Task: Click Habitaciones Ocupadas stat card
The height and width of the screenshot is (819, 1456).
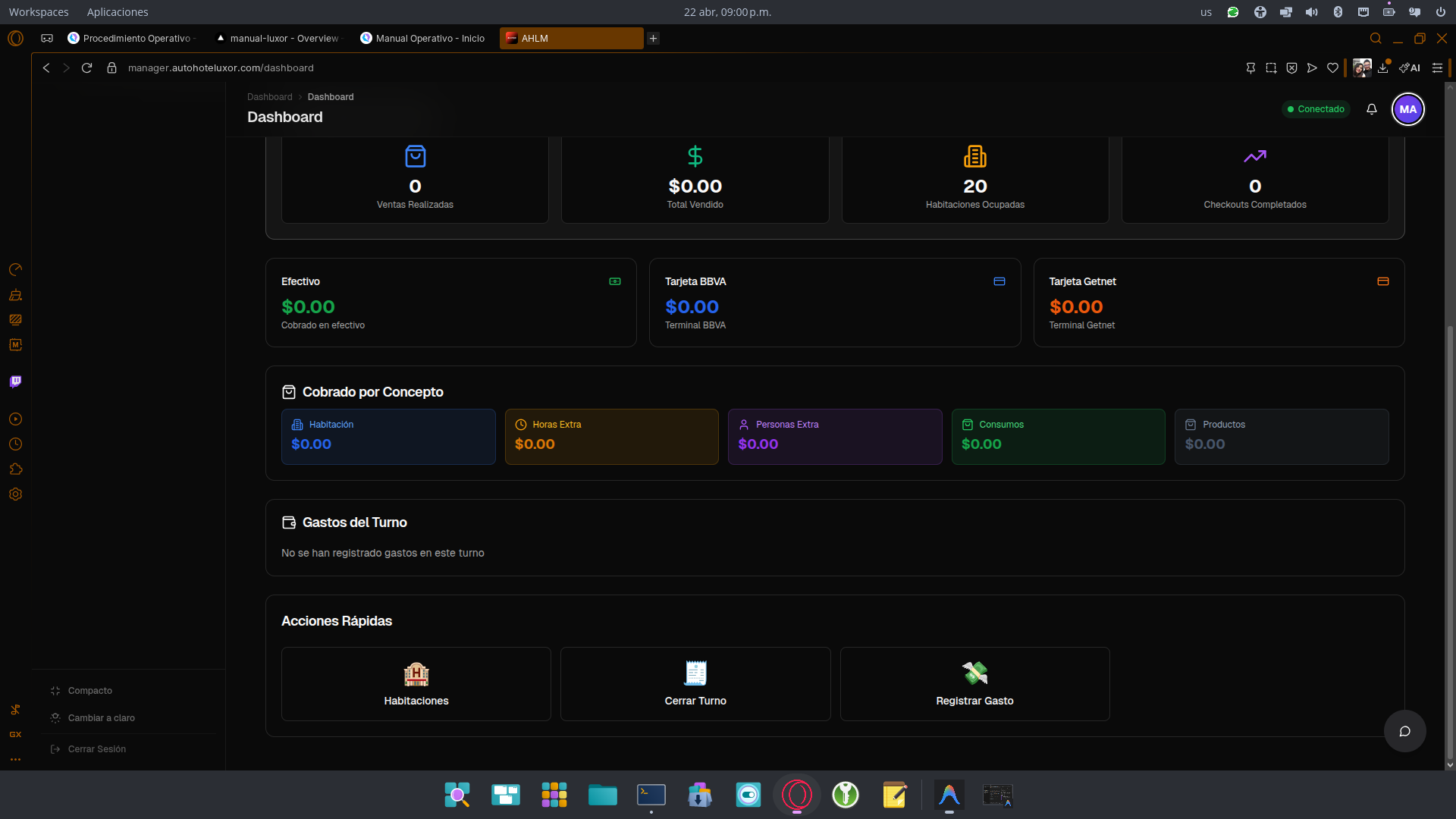Action: click(974, 180)
